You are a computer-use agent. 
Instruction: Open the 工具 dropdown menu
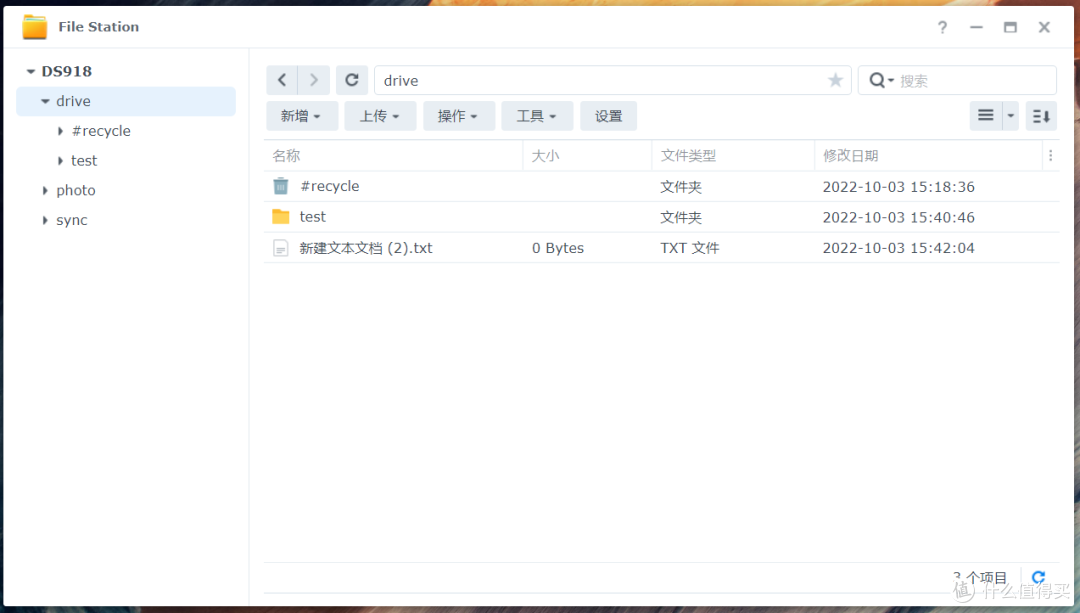pyautogui.click(x=537, y=116)
